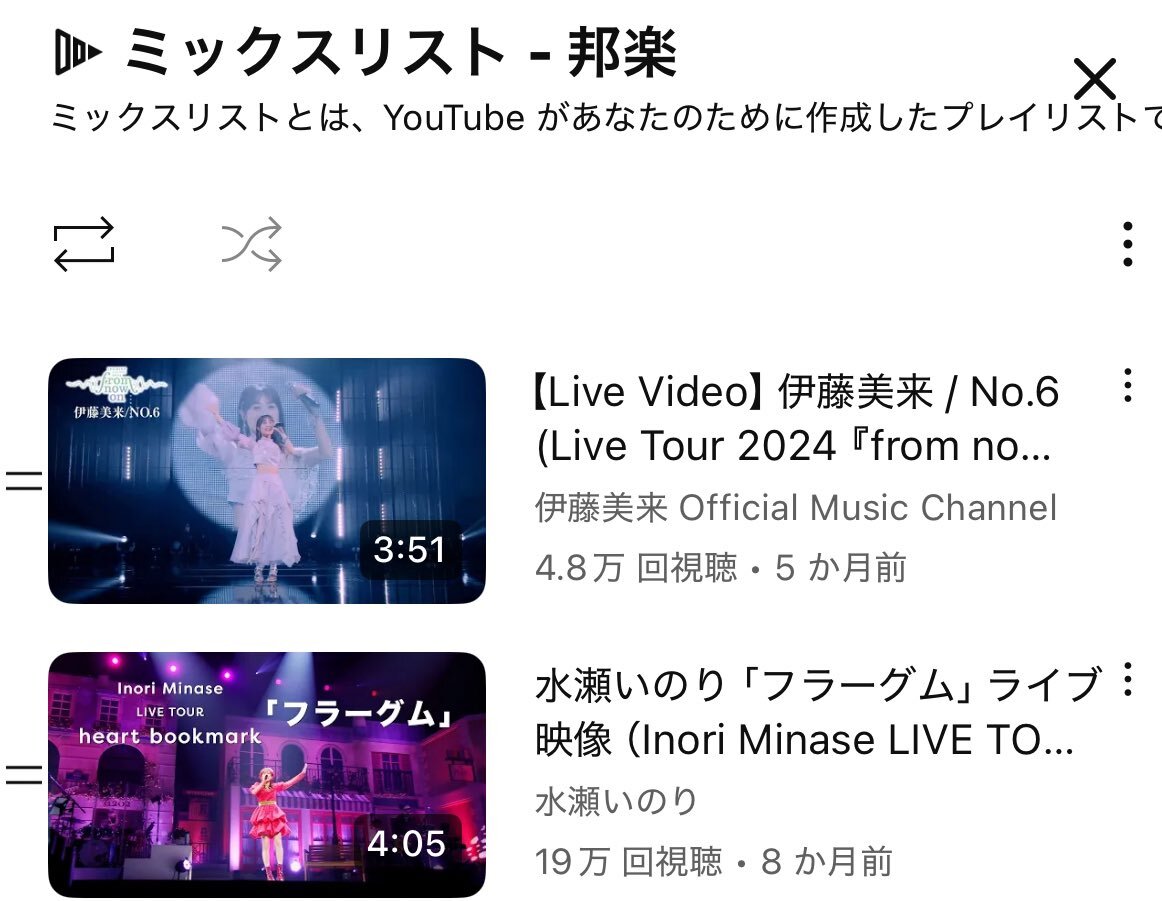This screenshot has width=1162, height=901.
Task: Click the reorder handle beside the フラーグム video
Action: click(x=24, y=775)
